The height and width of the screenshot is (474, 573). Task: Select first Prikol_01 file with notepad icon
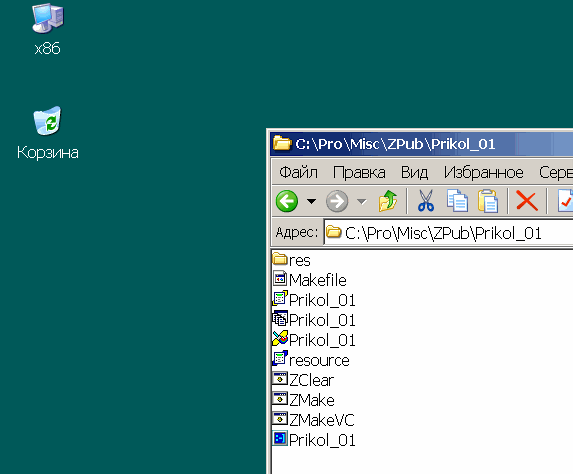280,299
